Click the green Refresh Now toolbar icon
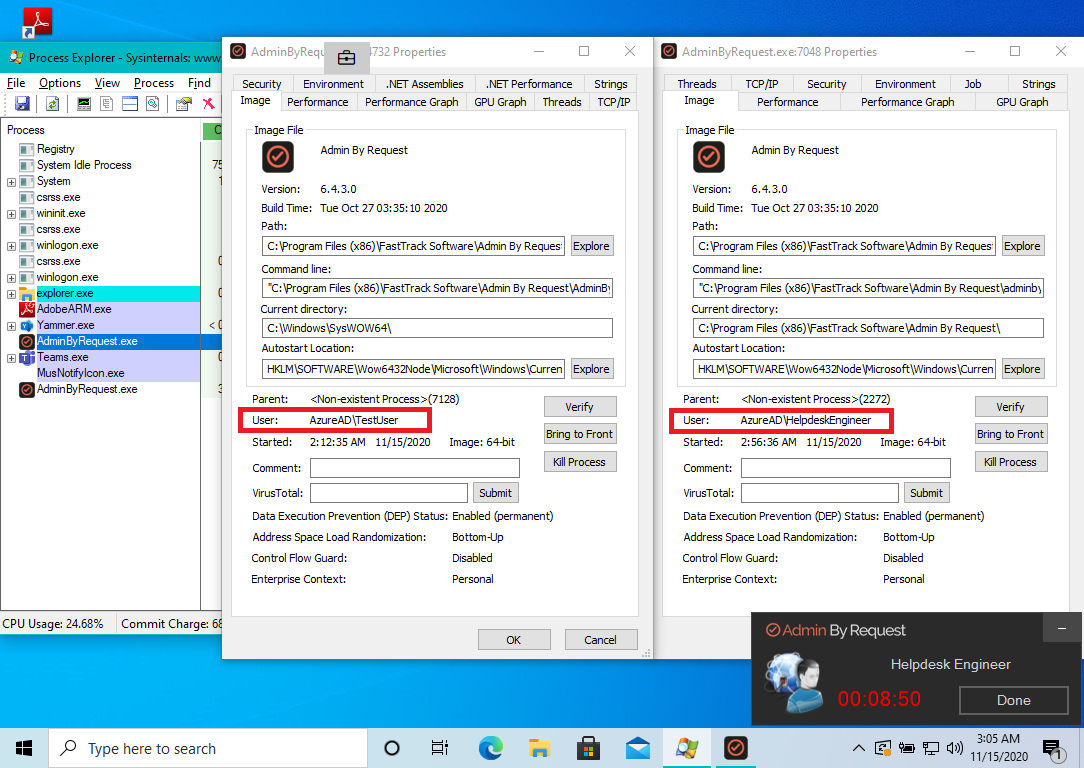This screenshot has height=768, width=1084. tap(53, 104)
